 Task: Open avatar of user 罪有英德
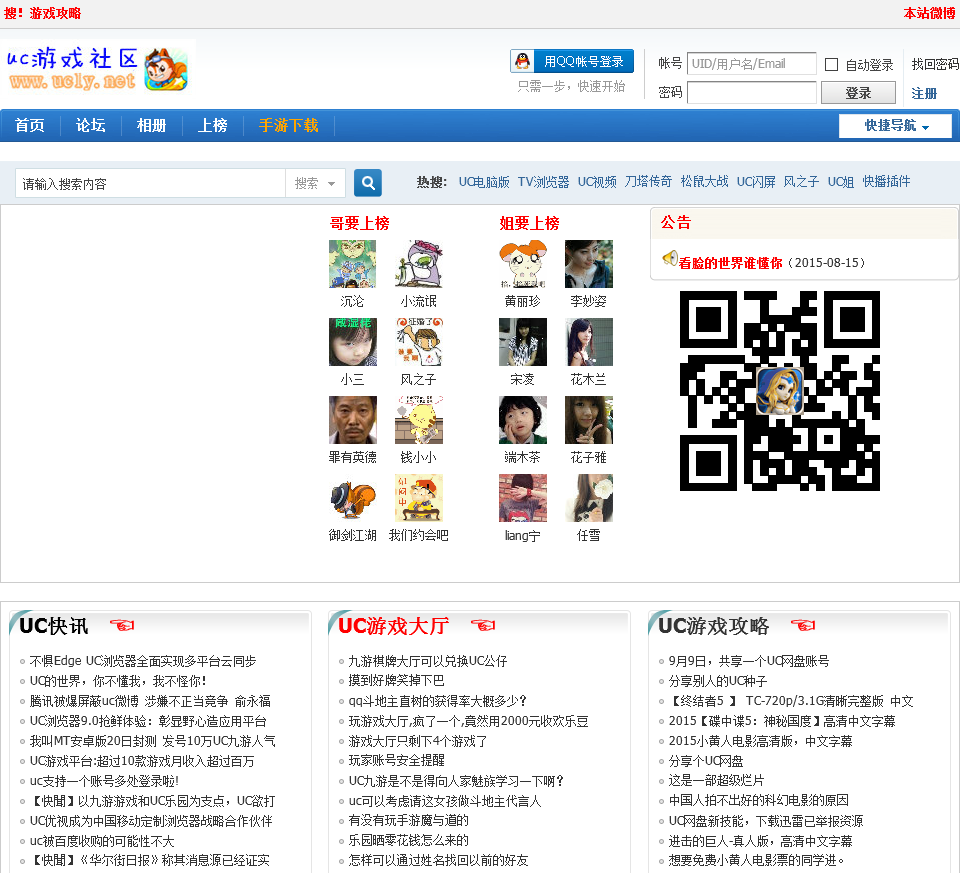point(353,419)
